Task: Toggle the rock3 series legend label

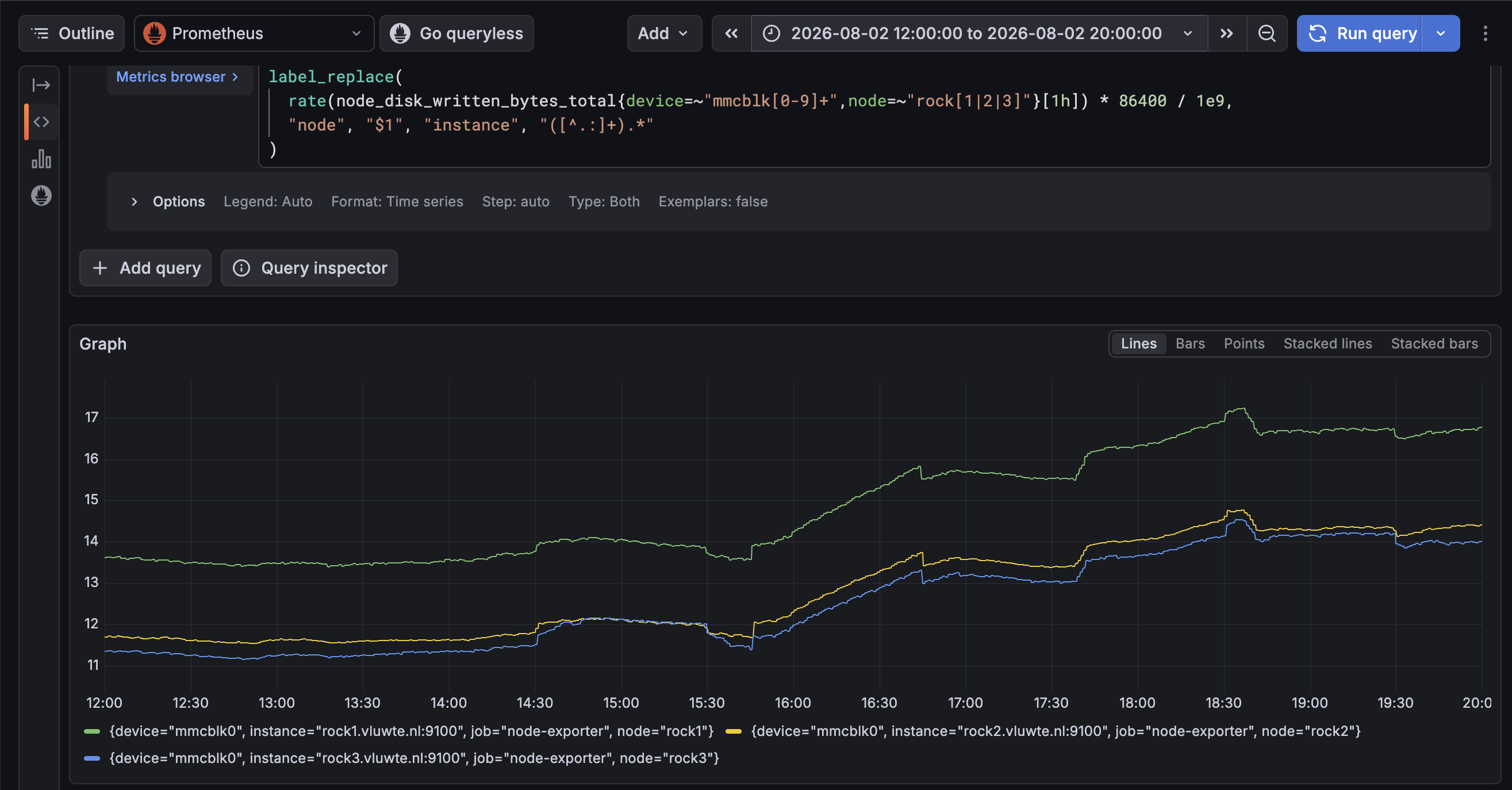Action: pyautogui.click(x=415, y=758)
